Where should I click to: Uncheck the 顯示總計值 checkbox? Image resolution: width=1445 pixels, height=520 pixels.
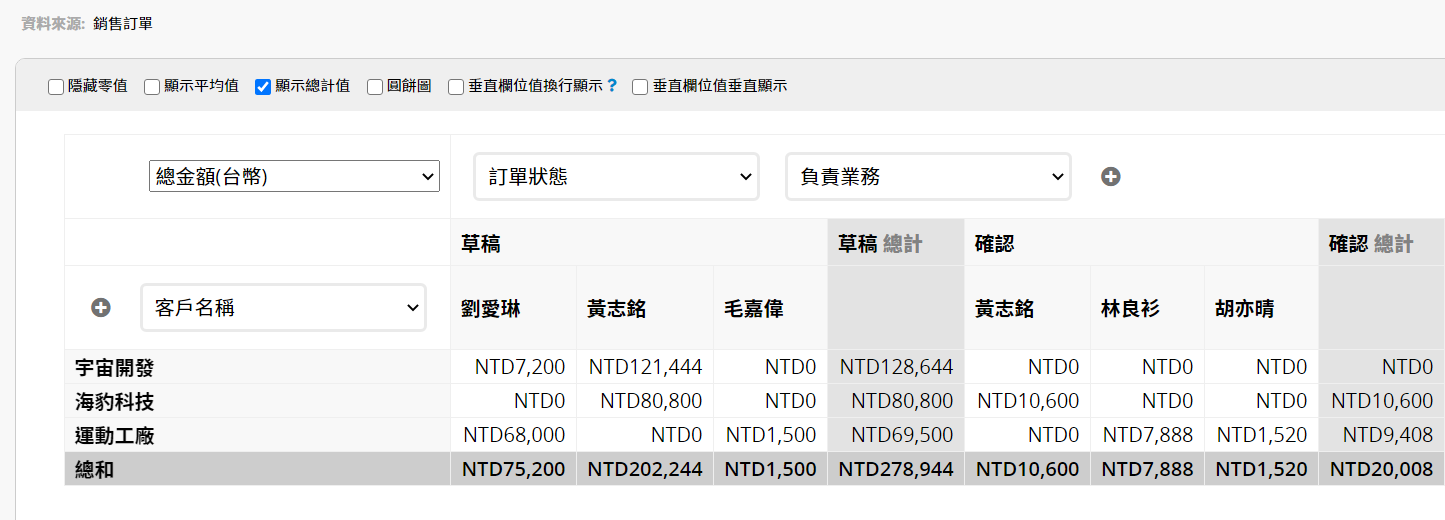point(263,87)
